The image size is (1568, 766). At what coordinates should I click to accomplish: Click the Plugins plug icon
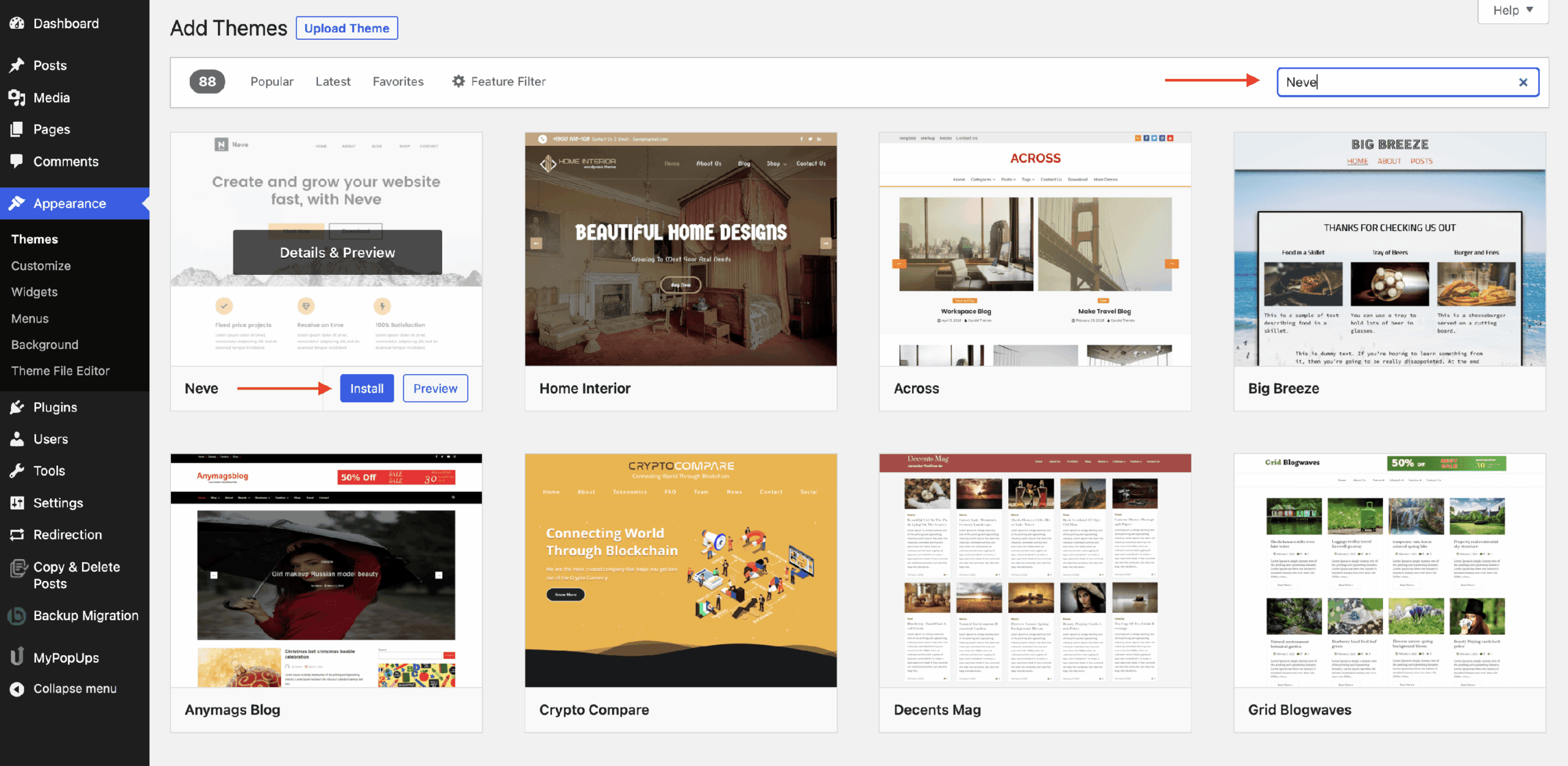pos(17,407)
